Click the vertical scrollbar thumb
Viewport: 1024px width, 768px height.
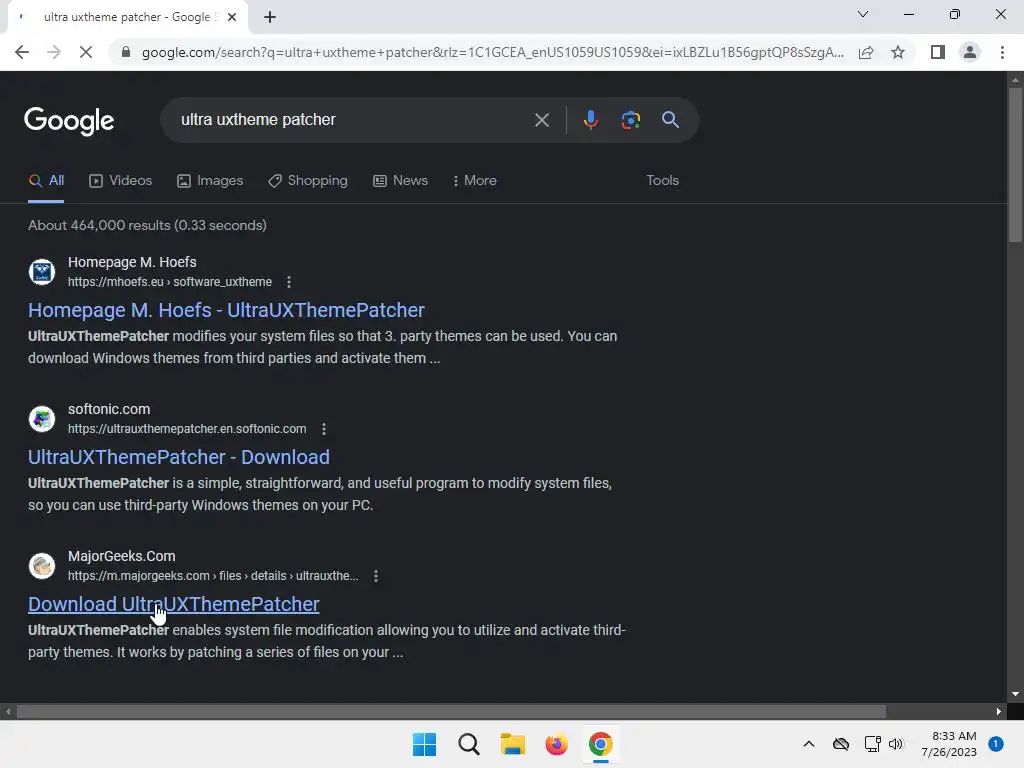click(1015, 165)
